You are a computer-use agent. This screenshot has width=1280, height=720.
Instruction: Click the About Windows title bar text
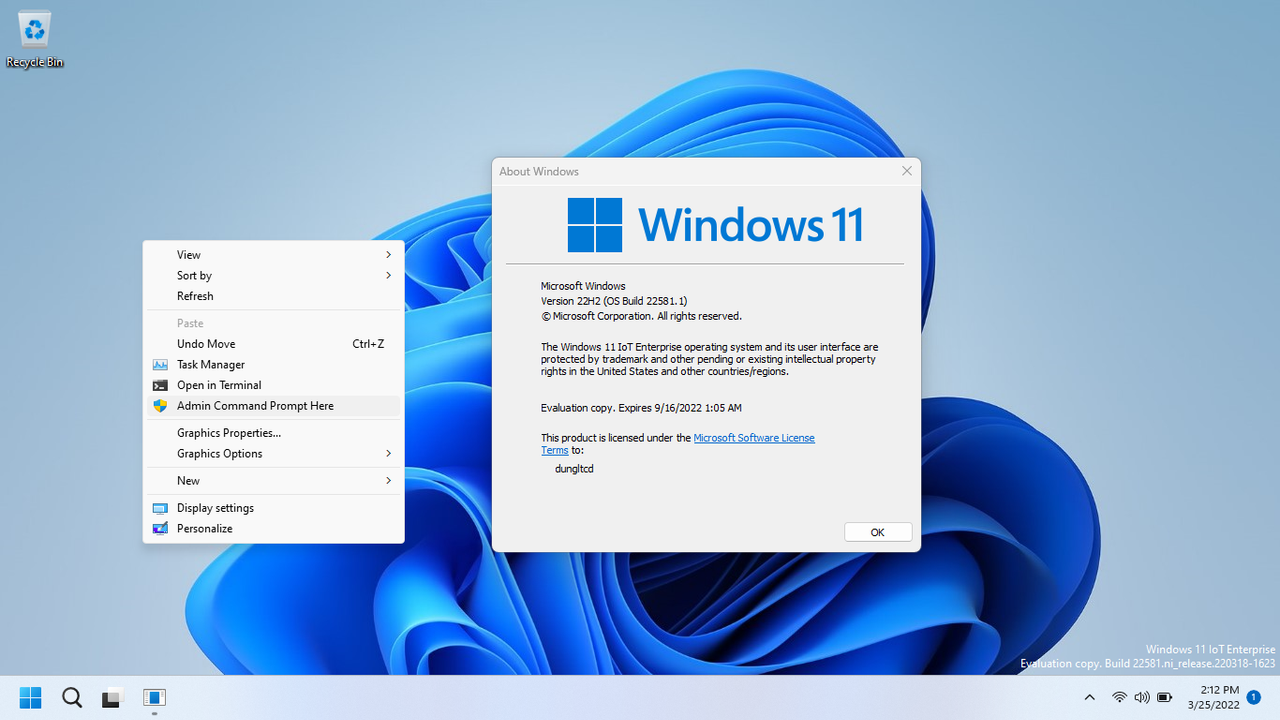pyautogui.click(x=539, y=172)
